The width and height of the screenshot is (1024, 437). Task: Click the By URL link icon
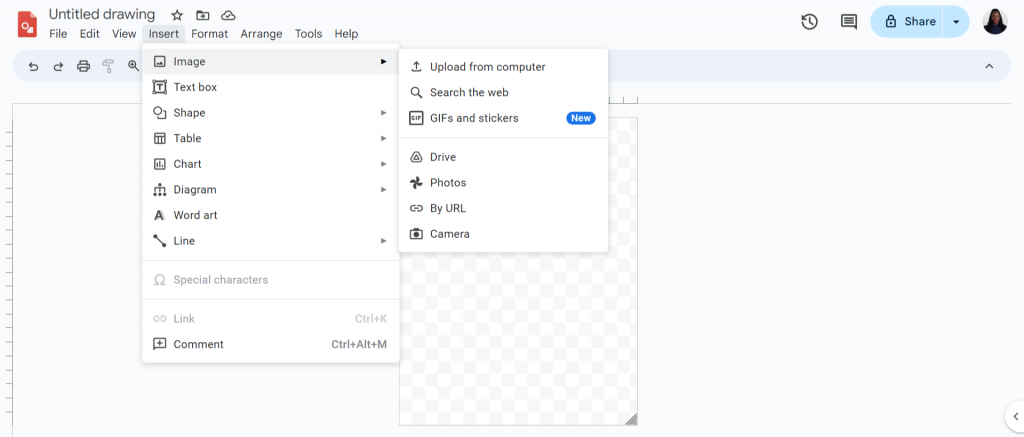(416, 208)
